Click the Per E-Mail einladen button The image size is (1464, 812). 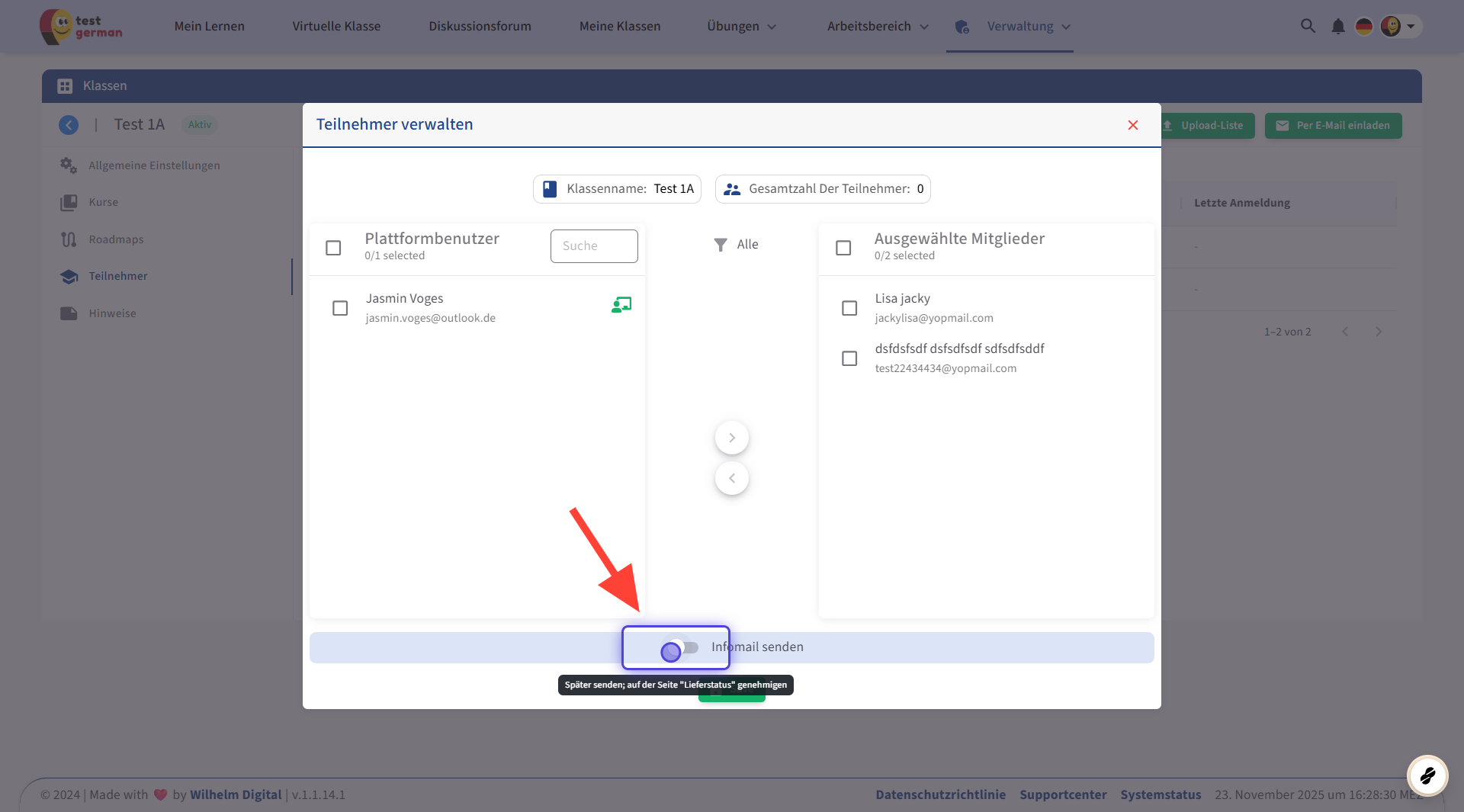[x=1333, y=126]
